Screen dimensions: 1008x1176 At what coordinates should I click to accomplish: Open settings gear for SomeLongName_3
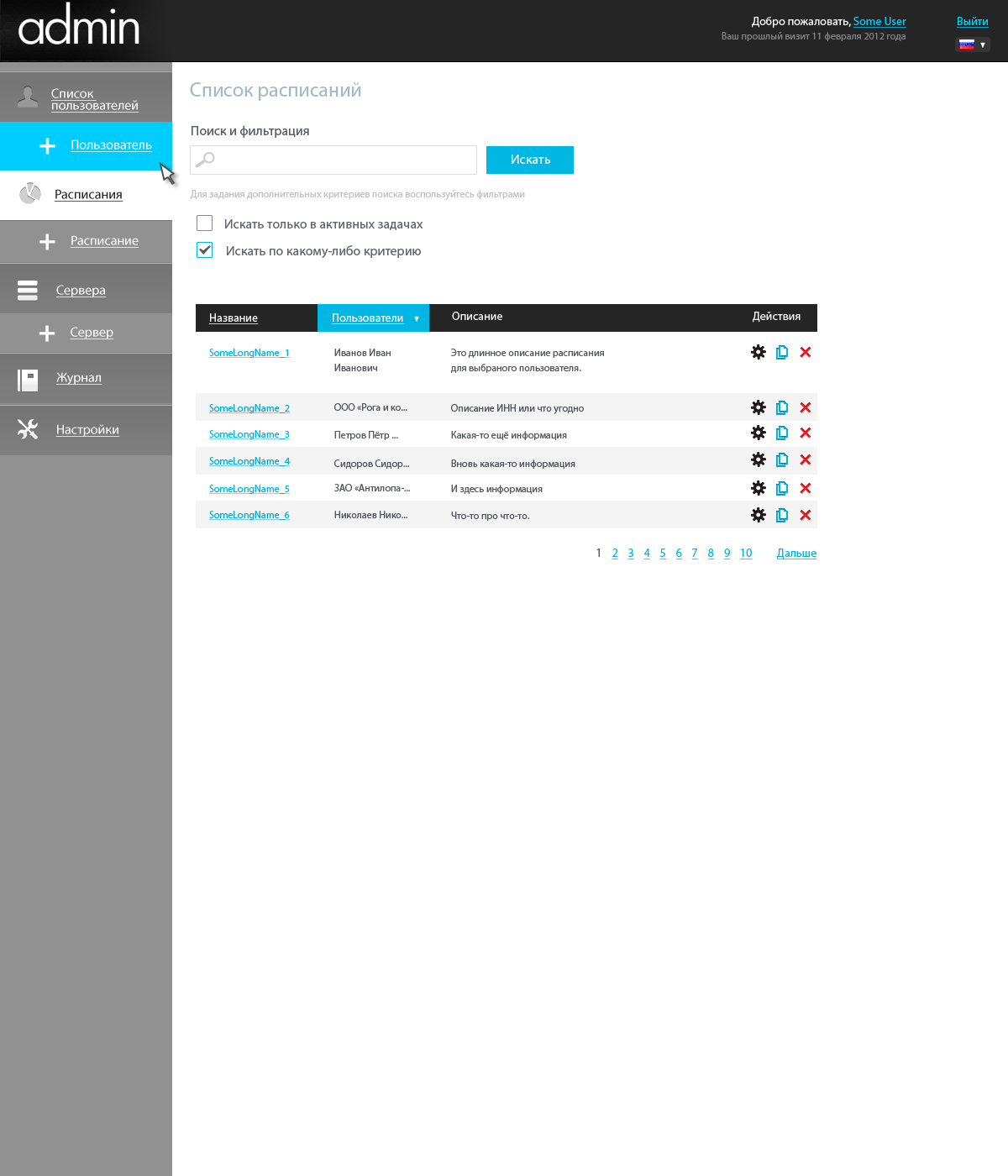(759, 433)
